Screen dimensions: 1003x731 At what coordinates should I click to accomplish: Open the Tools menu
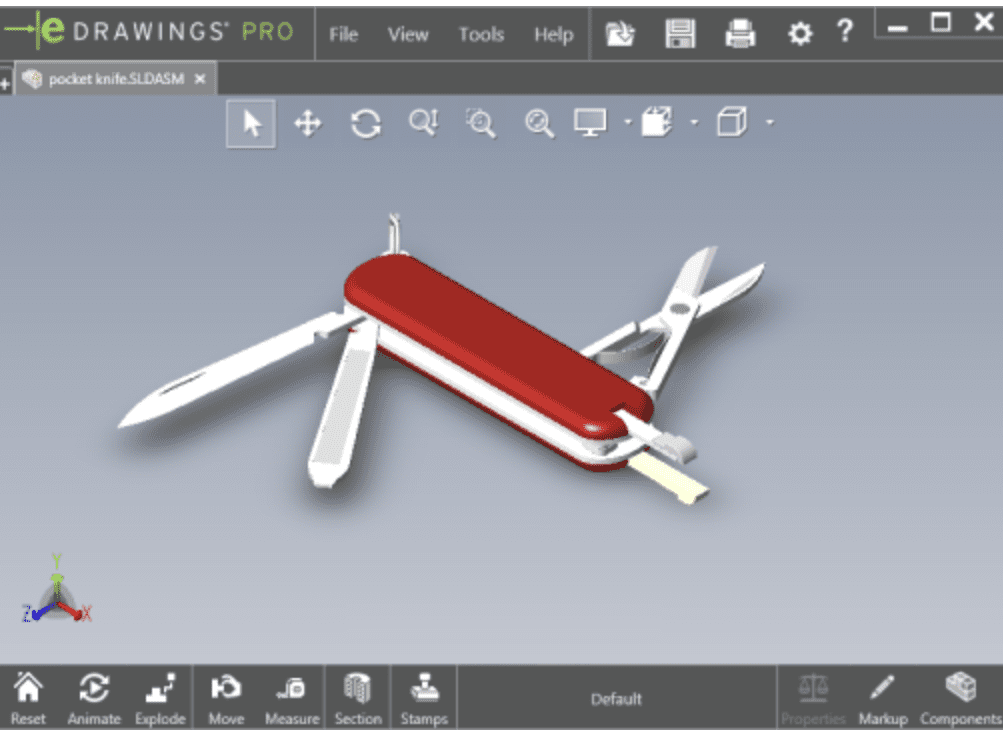coord(481,34)
